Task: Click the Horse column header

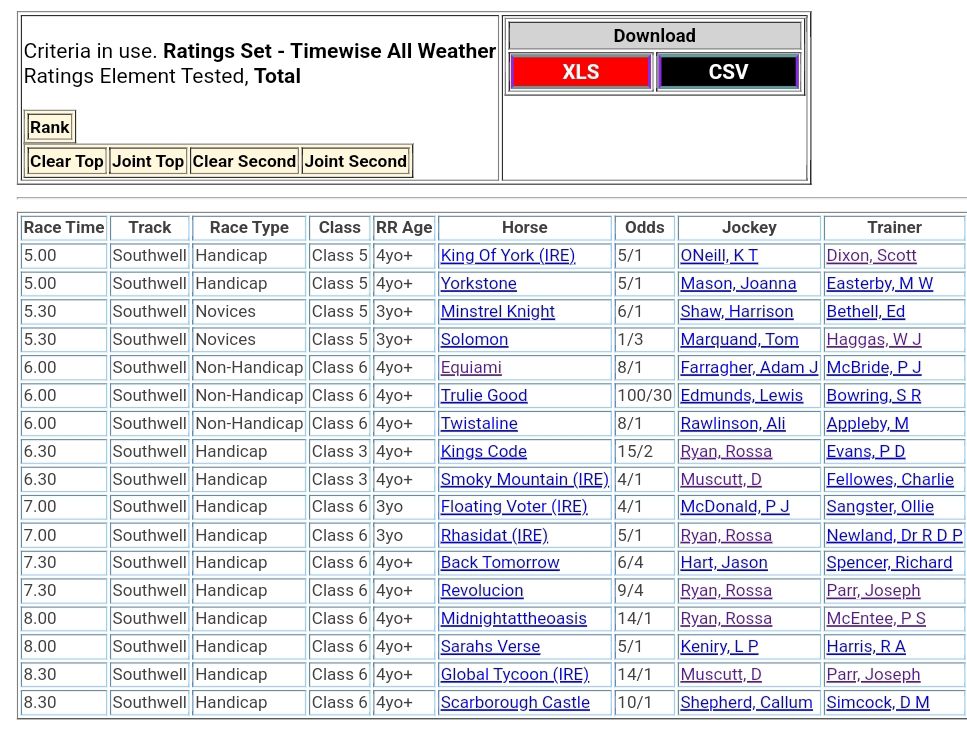Action: point(524,228)
